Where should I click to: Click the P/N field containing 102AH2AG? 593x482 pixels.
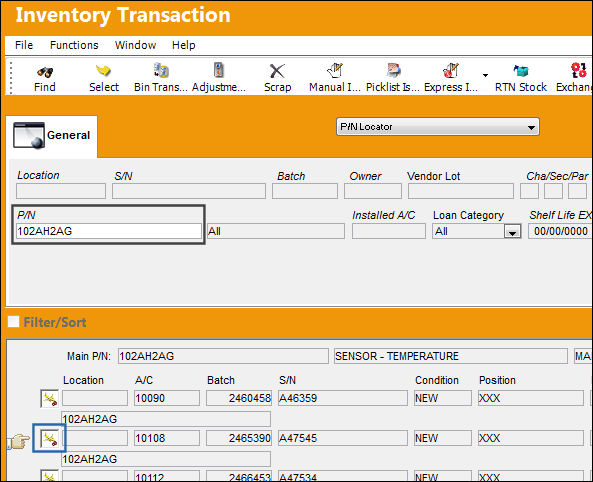point(109,231)
